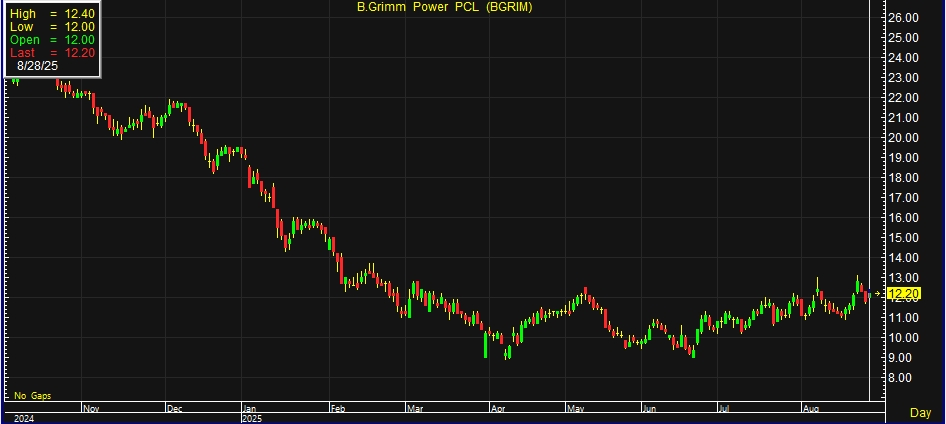946x424 pixels.
Task: Click the Apr label on the time axis
Action: click(498, 408)
